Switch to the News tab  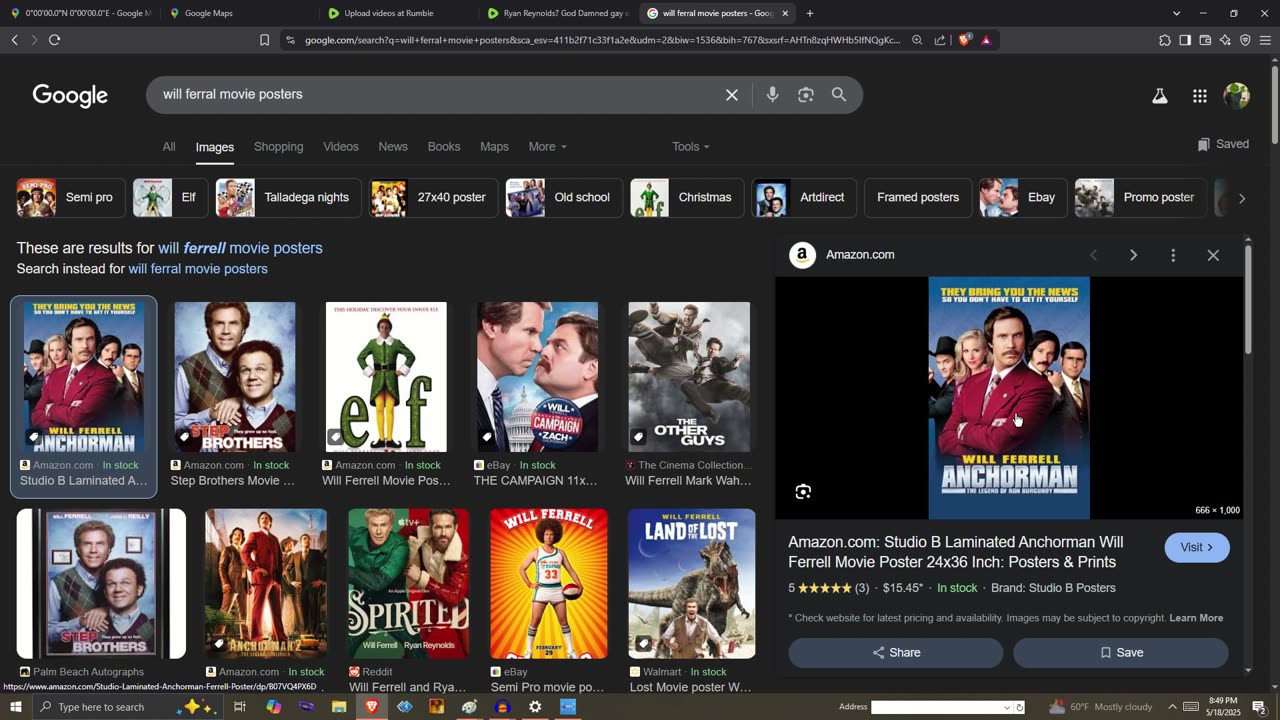pyautogui.click(x=393, y=147)
